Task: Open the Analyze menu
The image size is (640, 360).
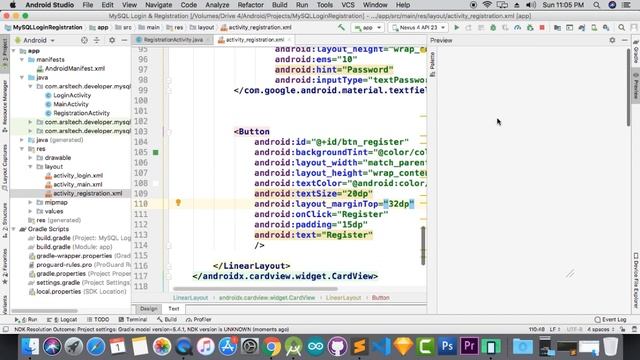Action: pos(217,5)
